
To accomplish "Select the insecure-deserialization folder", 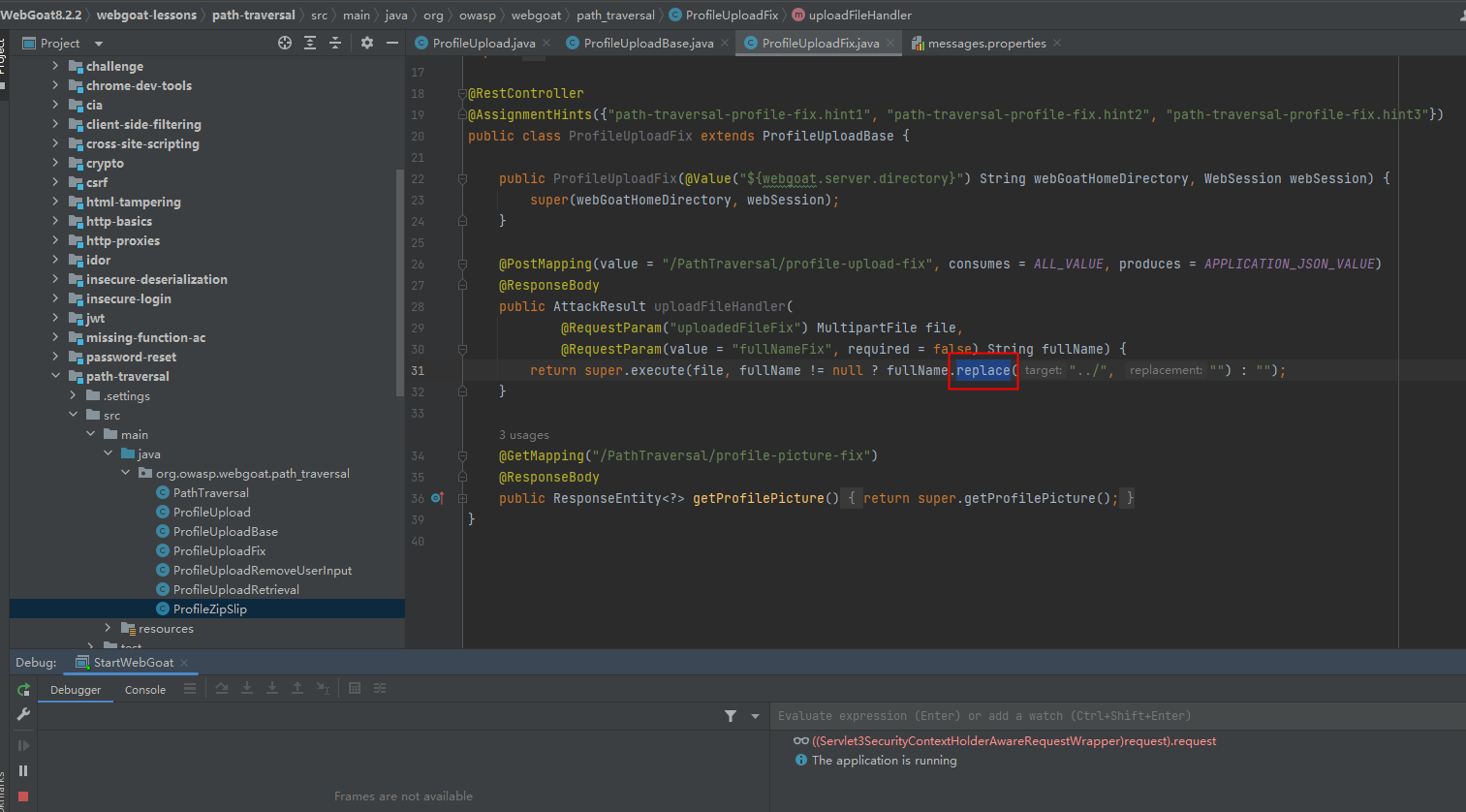I will [x=156, y=279].
